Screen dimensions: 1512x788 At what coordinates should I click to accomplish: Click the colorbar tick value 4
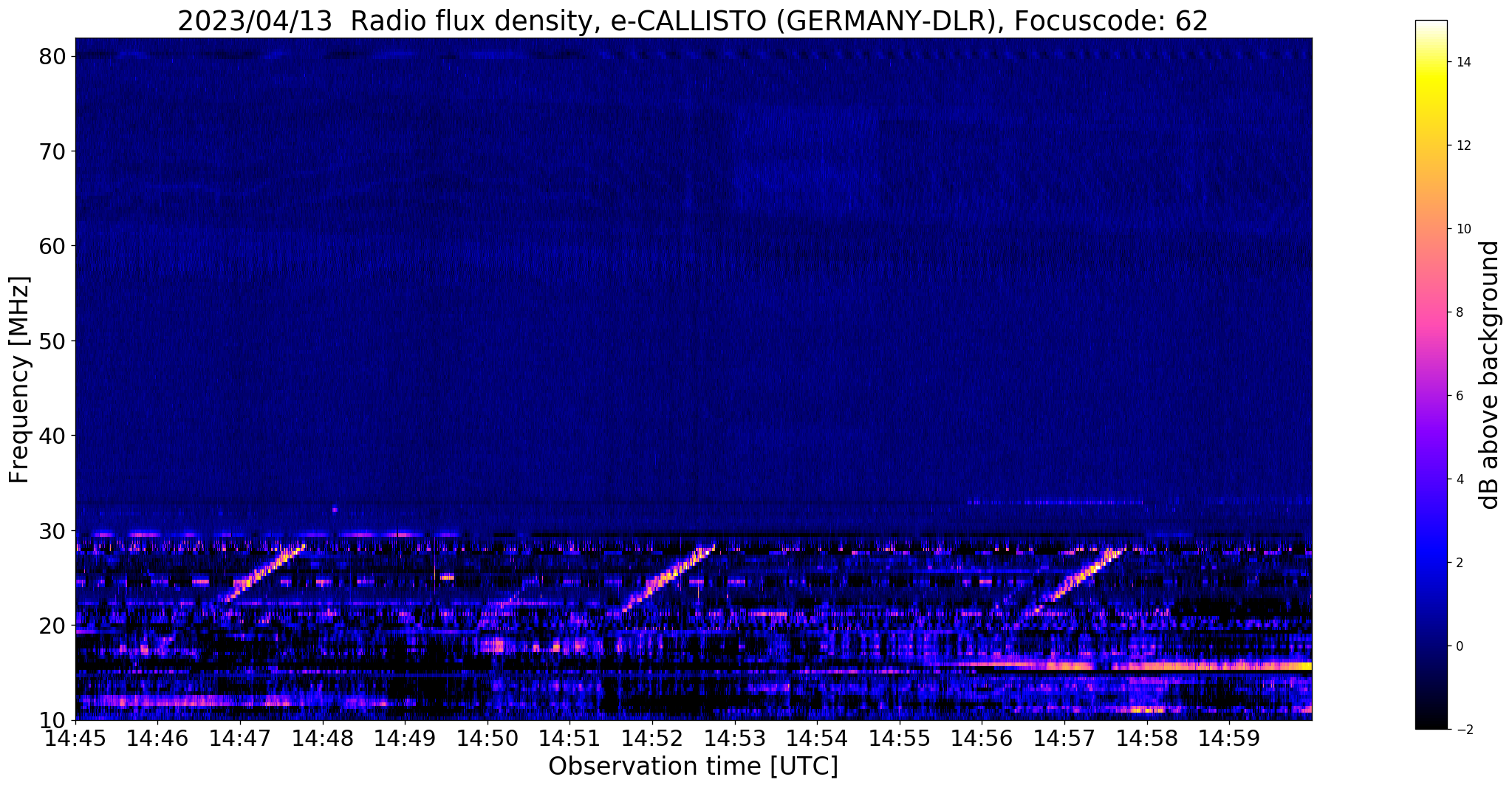click(1460, 479)
